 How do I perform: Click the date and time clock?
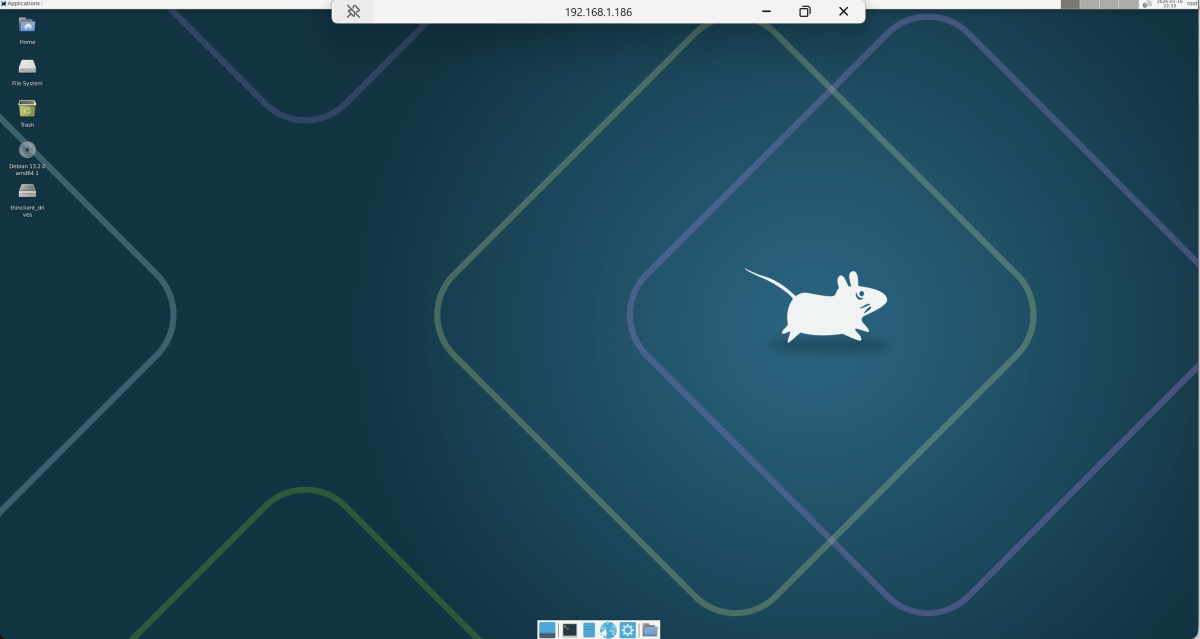click(x=1168, y=4)
